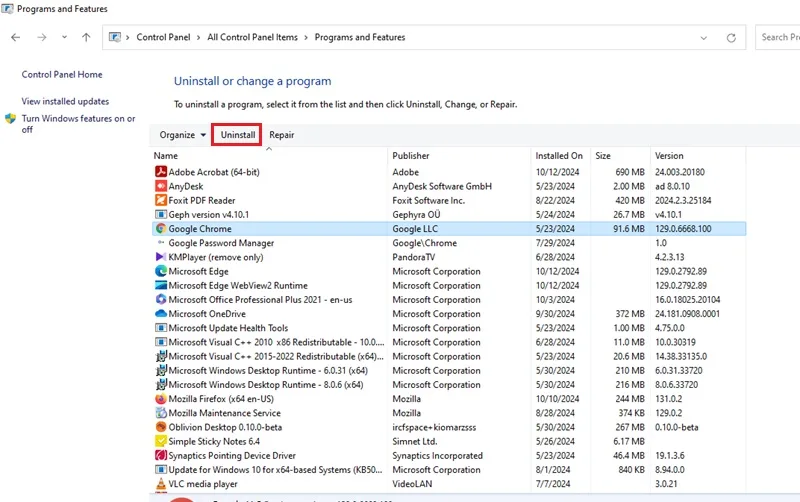Expand chevron after All Control Panel Items

coord(306,37)
